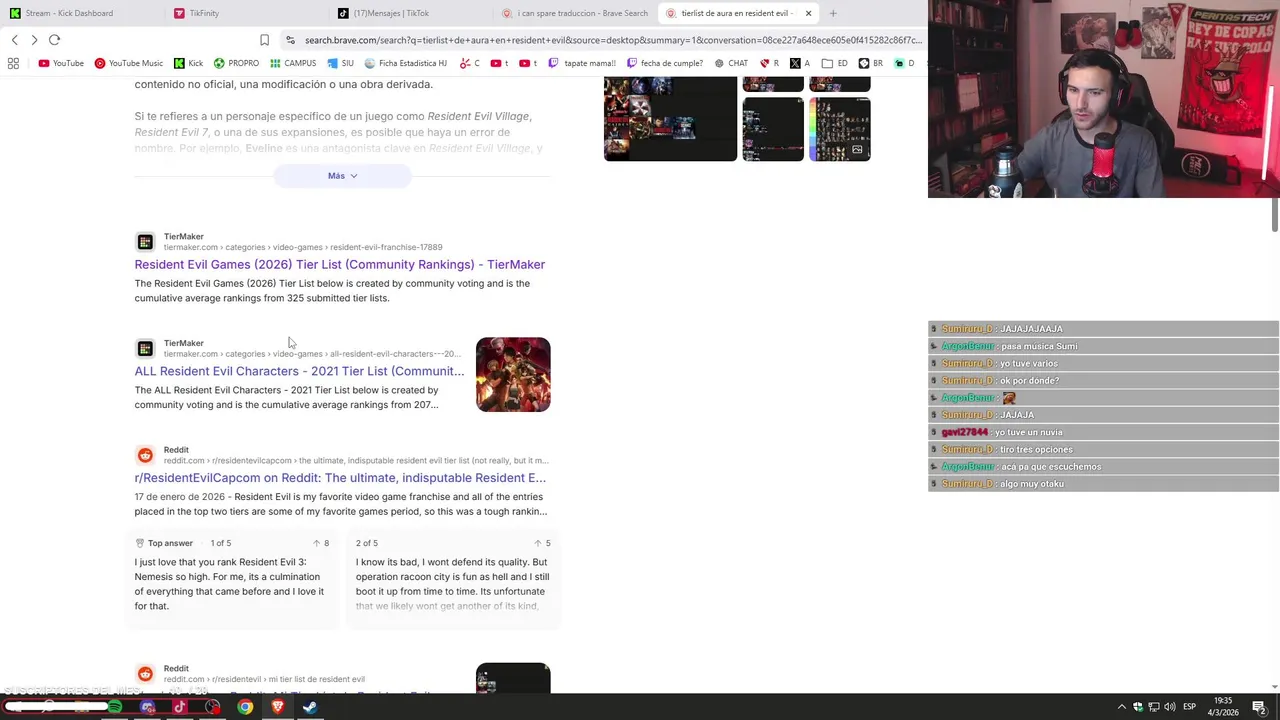Click chat message 'yo tuve un novia'
The width and height of the screenshot is (1280, 720).
pyautogui.click(x=1028, y=432)
